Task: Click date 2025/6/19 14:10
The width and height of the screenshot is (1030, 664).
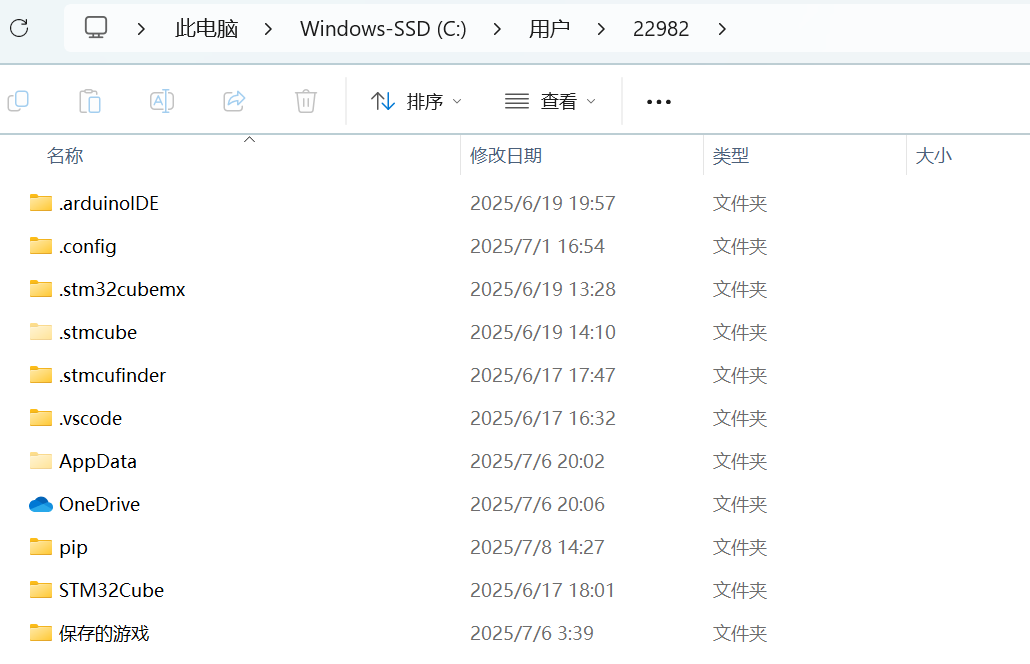Action: pyautogui.click(x=543, y=332)
